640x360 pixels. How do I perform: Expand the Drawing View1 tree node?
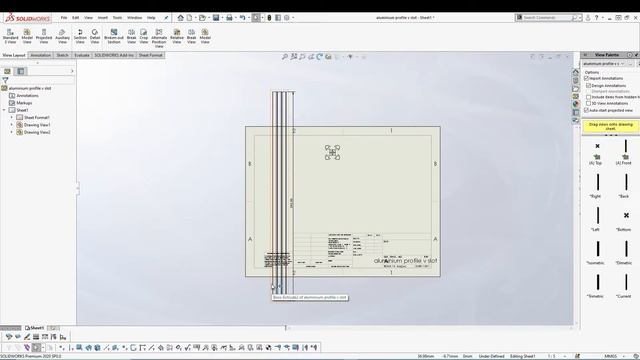tap(11, 125)
